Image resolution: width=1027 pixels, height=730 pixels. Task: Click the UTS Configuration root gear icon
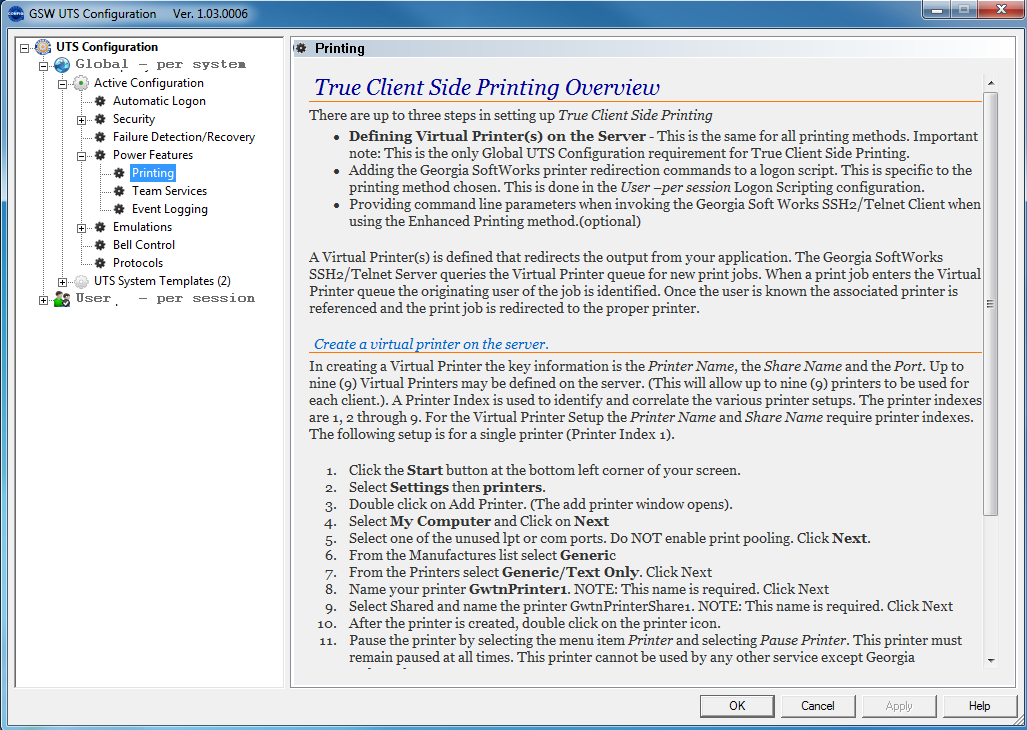point(43,47)
